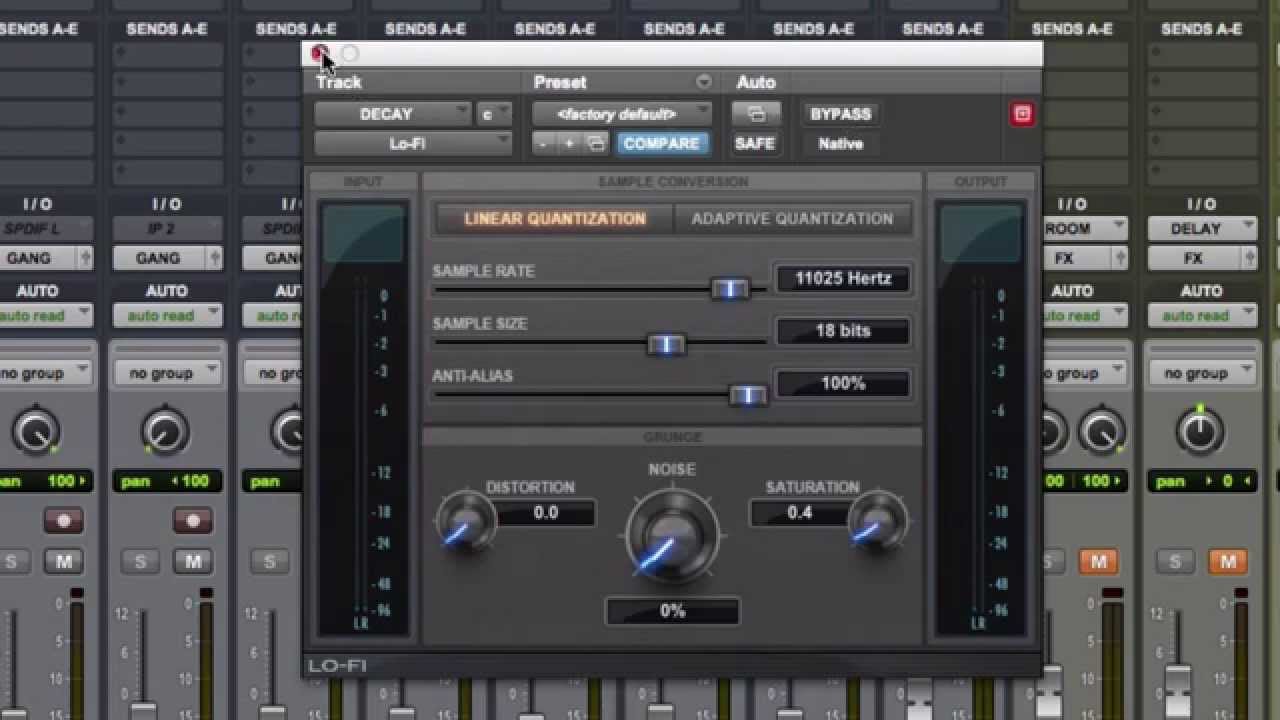Image resolution: width=1280 pixels, height=720 pixels.
Task: Unmute the ROOM channel
Action: click(x=1098, y=562)
